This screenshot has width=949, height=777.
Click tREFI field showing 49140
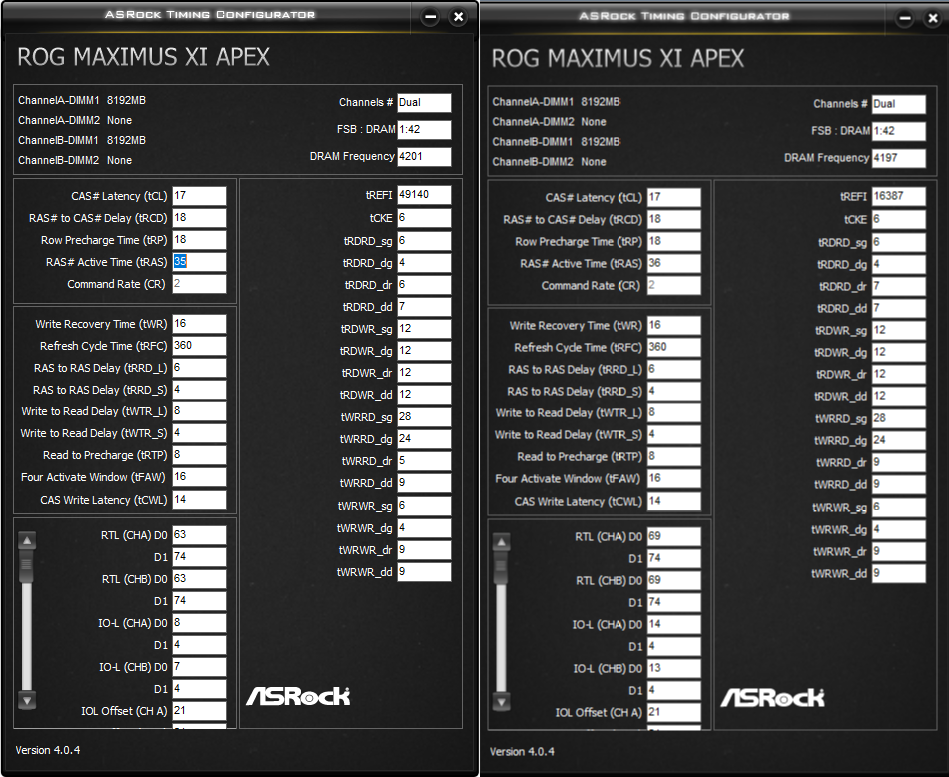[x=424, y=195]
